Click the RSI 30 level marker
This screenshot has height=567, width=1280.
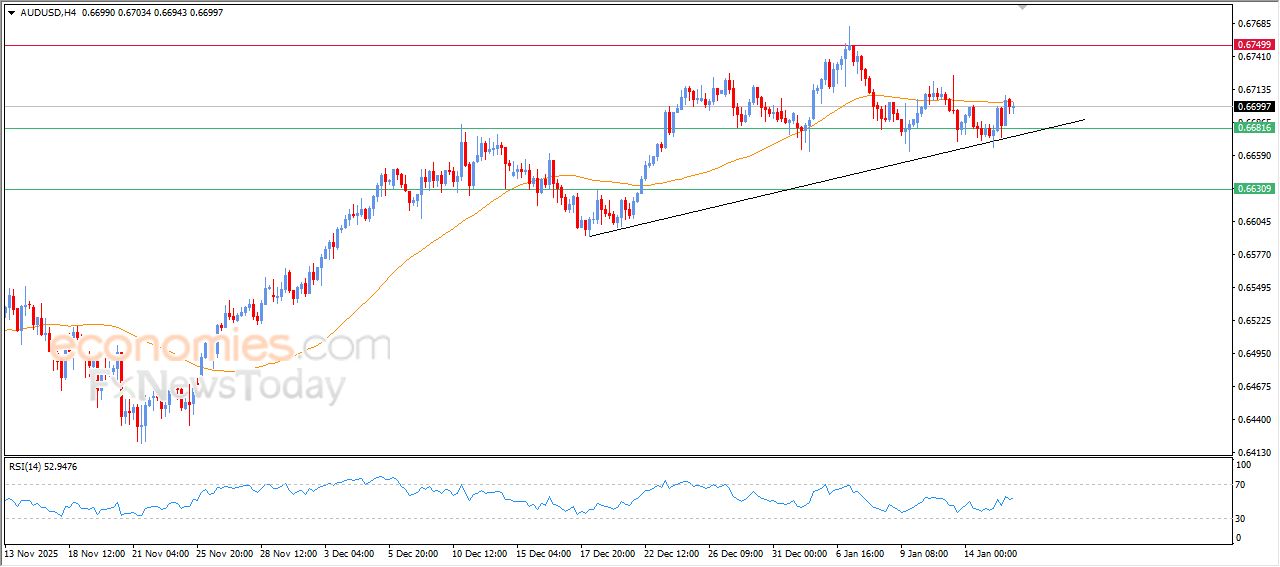(1243, 518)
